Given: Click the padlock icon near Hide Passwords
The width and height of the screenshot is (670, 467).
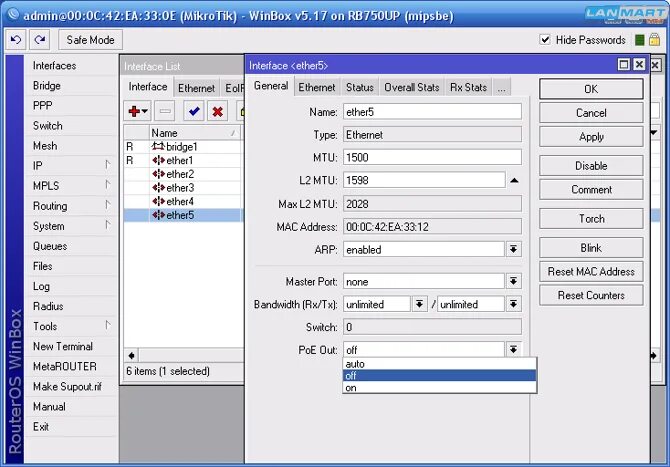Looking at the screenshot, I should (654, 40).
